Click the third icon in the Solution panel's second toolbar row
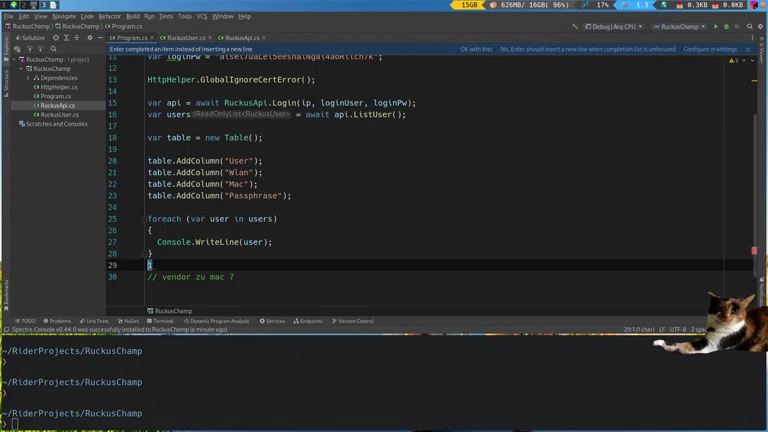The width and height of the screenshot is (768, 432). click(x=41, y=49)
